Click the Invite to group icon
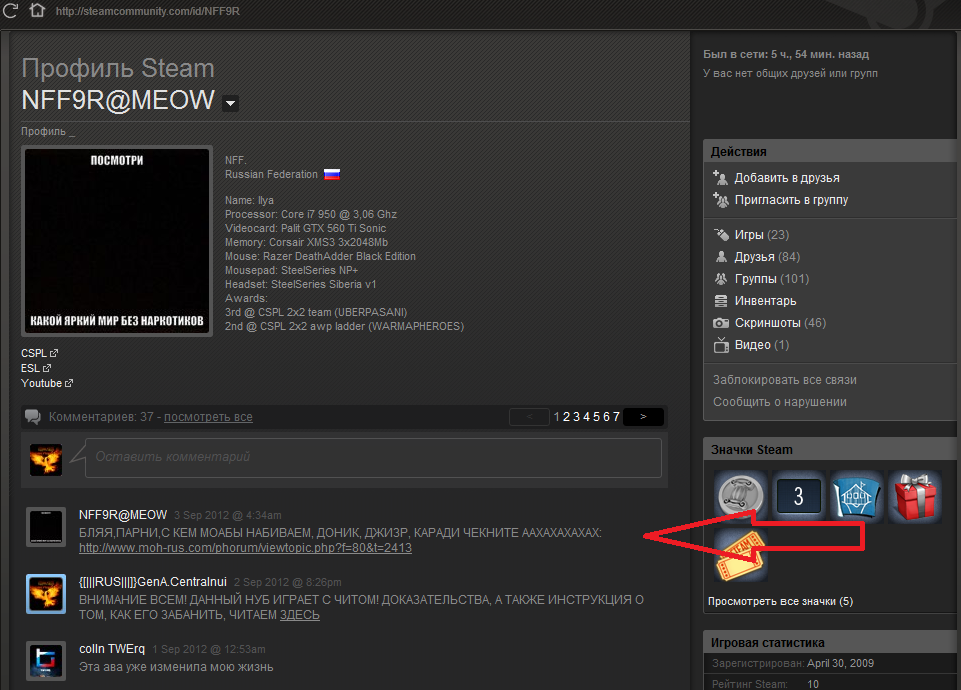The width and height of the screenshot is (961, 690). 721,199
